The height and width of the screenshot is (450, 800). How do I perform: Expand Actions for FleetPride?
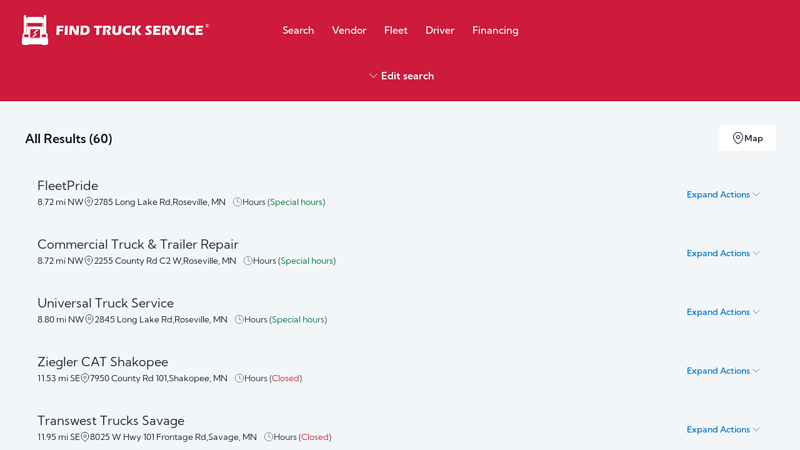click(722, 194)
